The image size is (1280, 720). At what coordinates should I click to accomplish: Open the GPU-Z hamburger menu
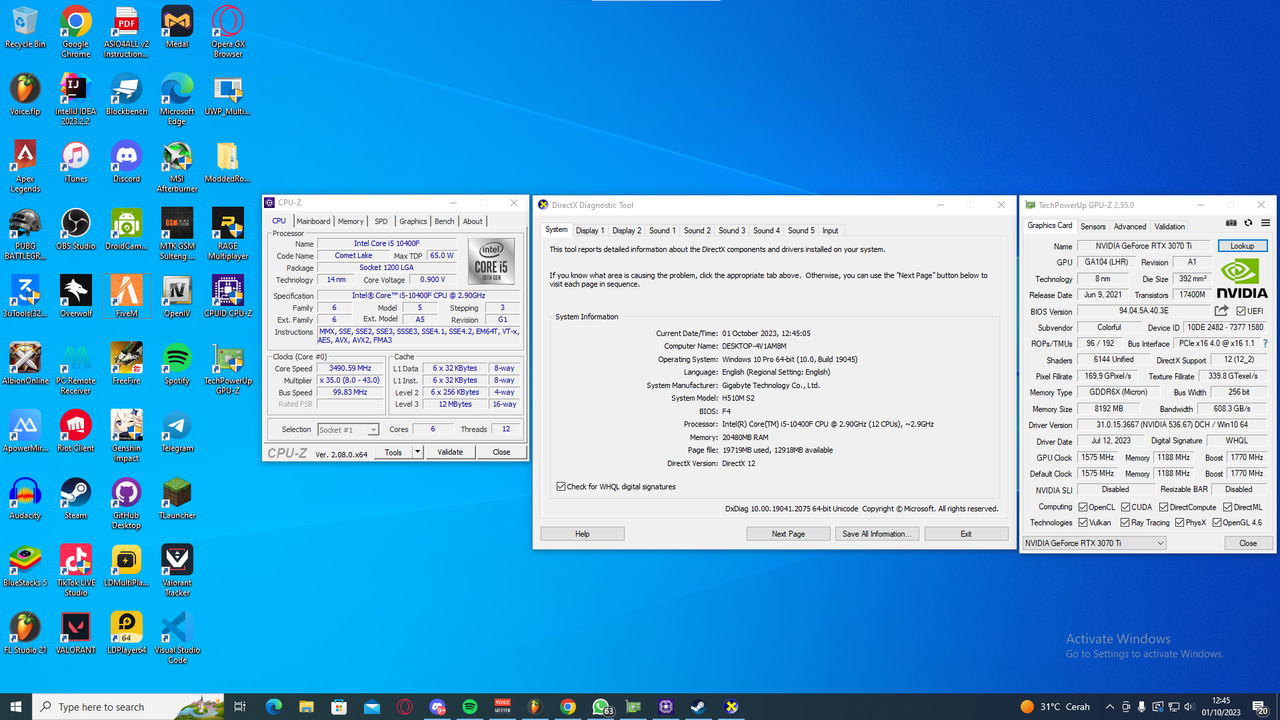coord(1266,223)
